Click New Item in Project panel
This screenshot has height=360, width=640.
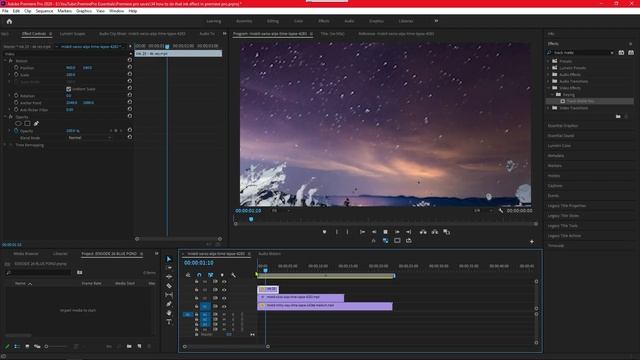[x=140, y=346]
